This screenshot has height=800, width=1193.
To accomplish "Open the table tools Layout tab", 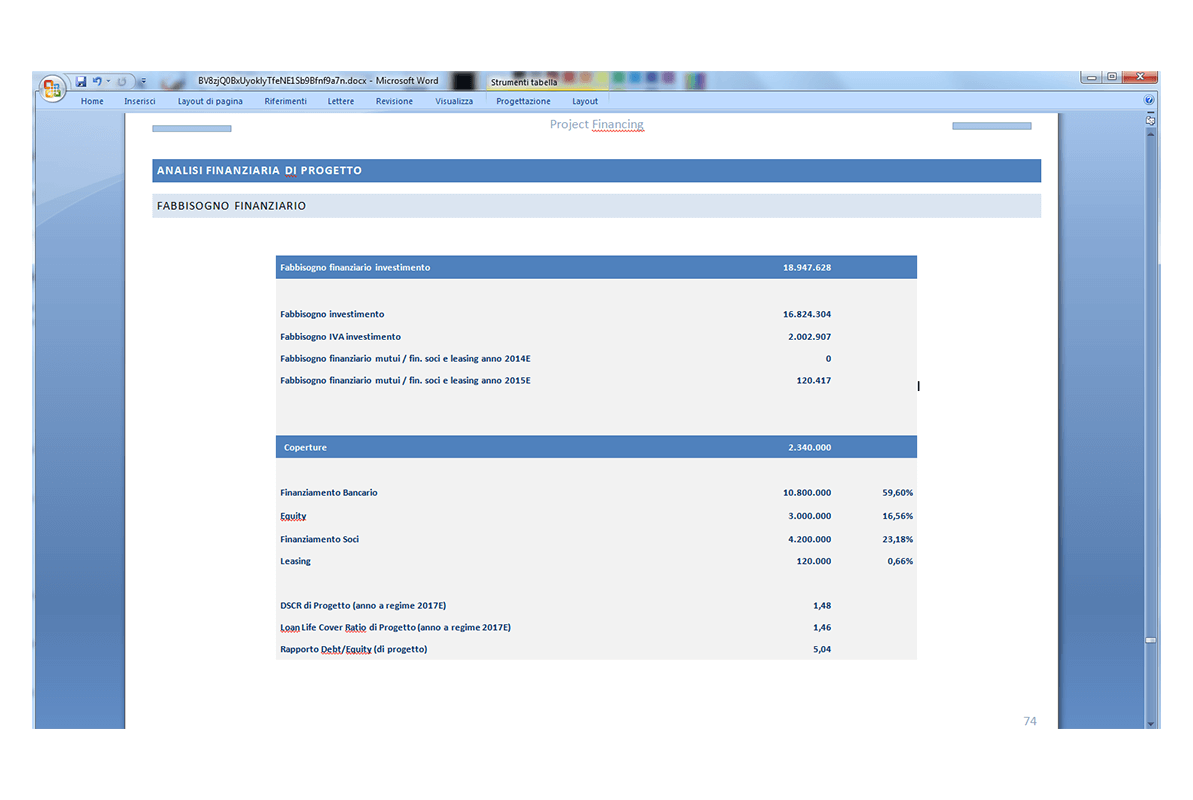I will click(585, 101).
